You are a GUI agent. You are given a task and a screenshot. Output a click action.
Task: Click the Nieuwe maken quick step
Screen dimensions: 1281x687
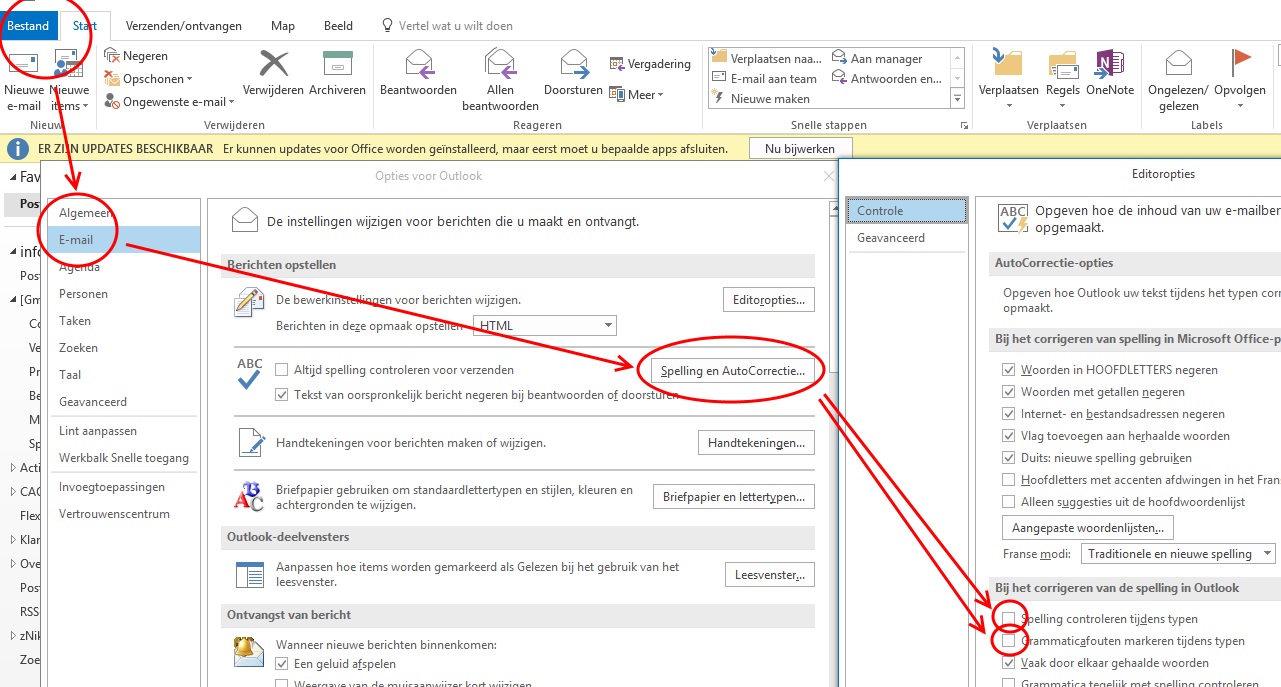point(760,99)
